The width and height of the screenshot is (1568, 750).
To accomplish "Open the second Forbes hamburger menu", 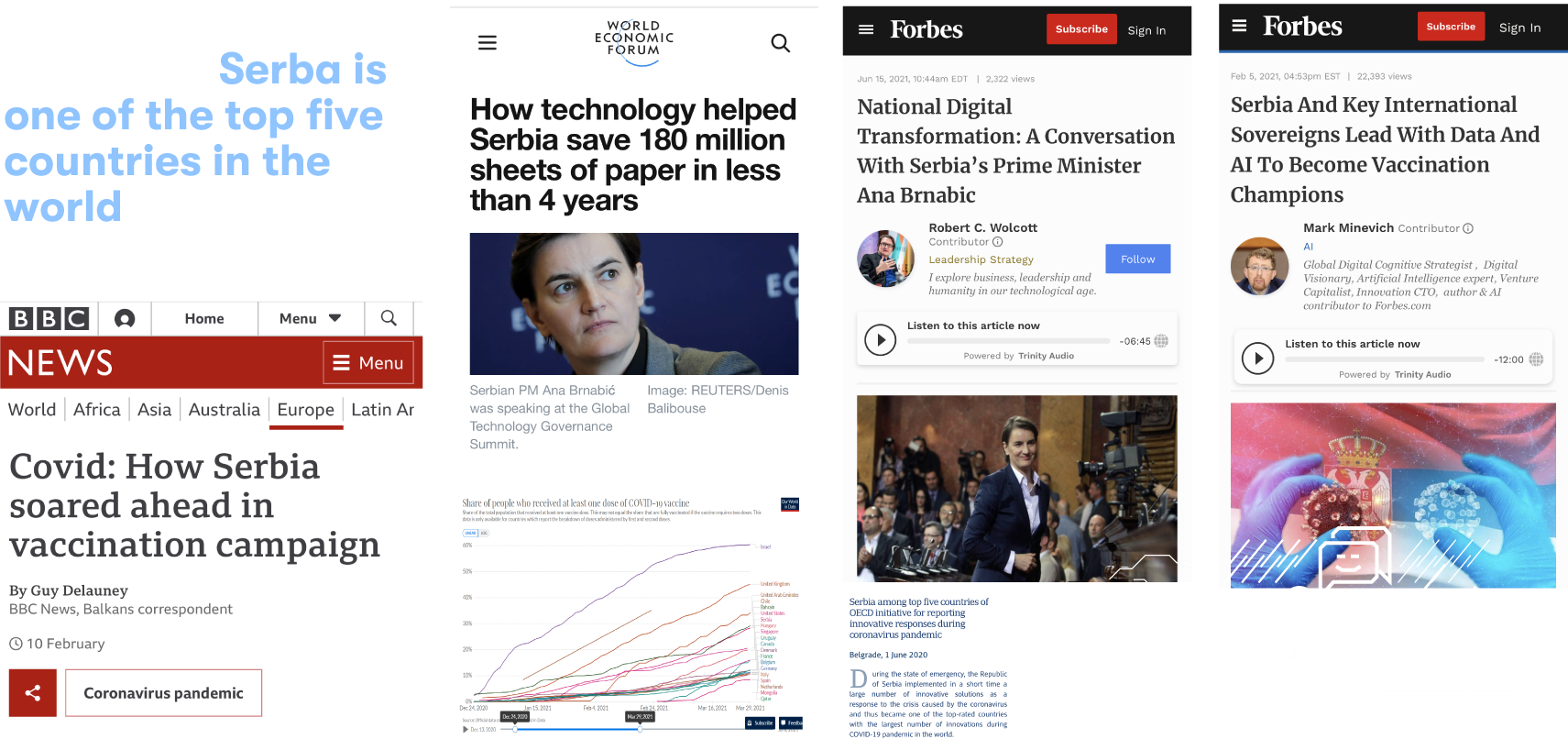I will coord(1239,26).
